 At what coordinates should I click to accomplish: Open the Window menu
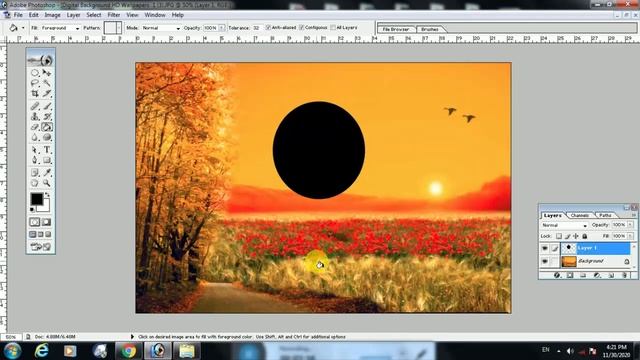(x=155, y=15)
